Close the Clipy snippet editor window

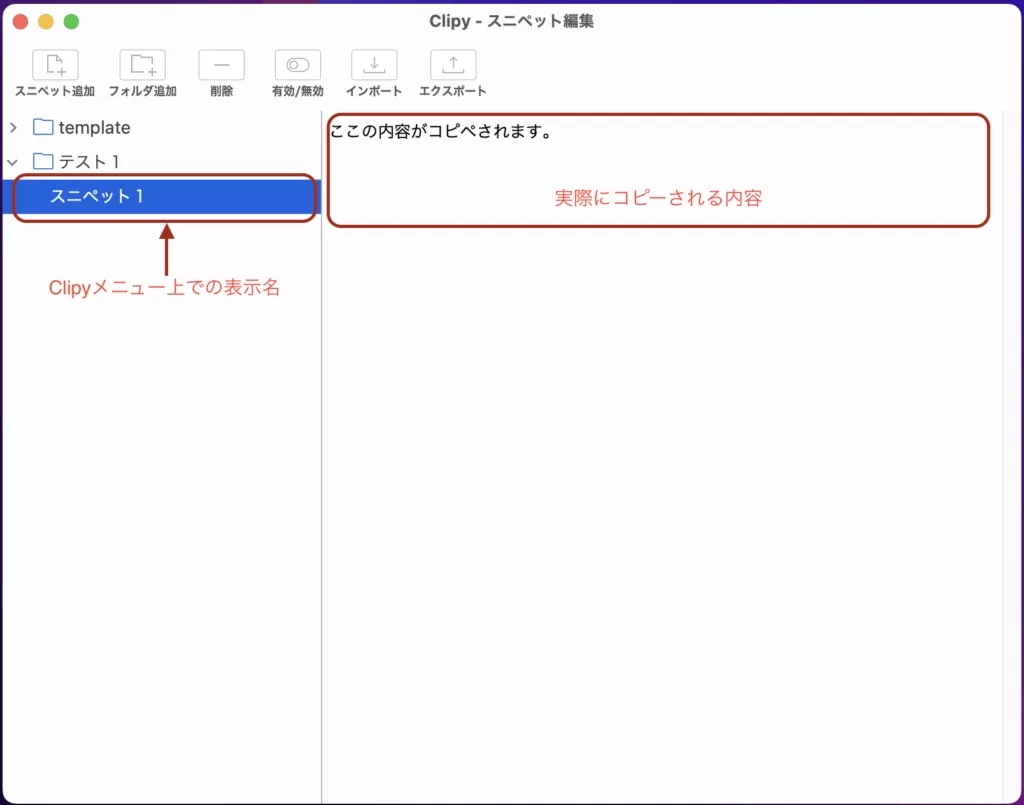click(x=20, y=22)
